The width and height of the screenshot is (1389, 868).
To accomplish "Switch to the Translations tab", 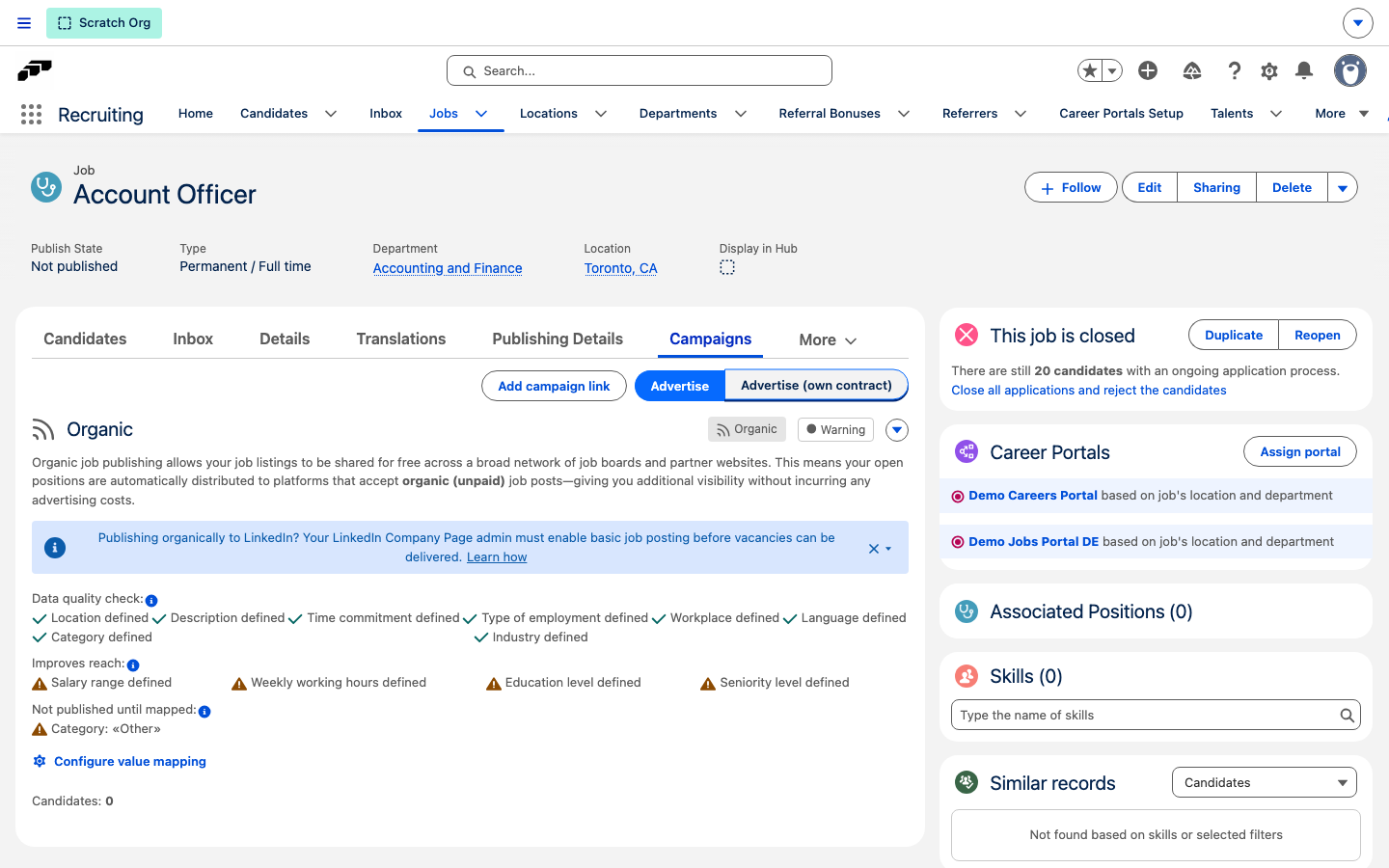I will [401, 339].
